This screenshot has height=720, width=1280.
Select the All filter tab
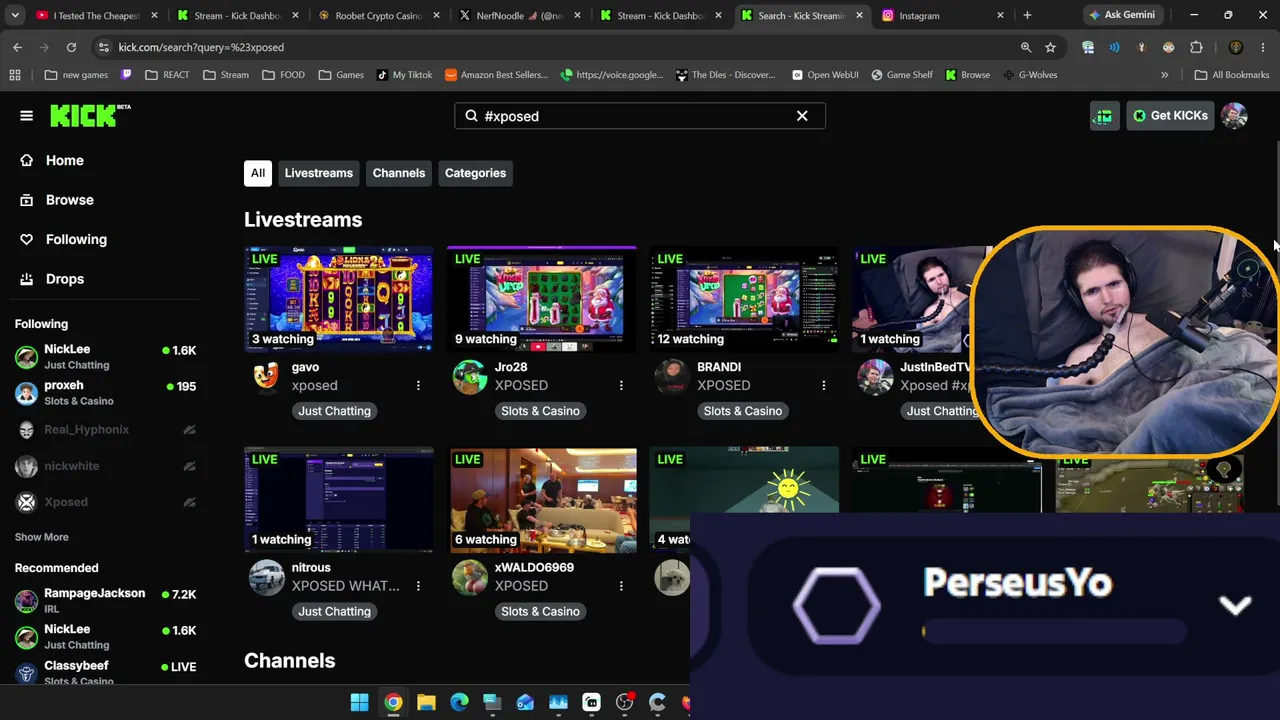(x=258, y=173)
